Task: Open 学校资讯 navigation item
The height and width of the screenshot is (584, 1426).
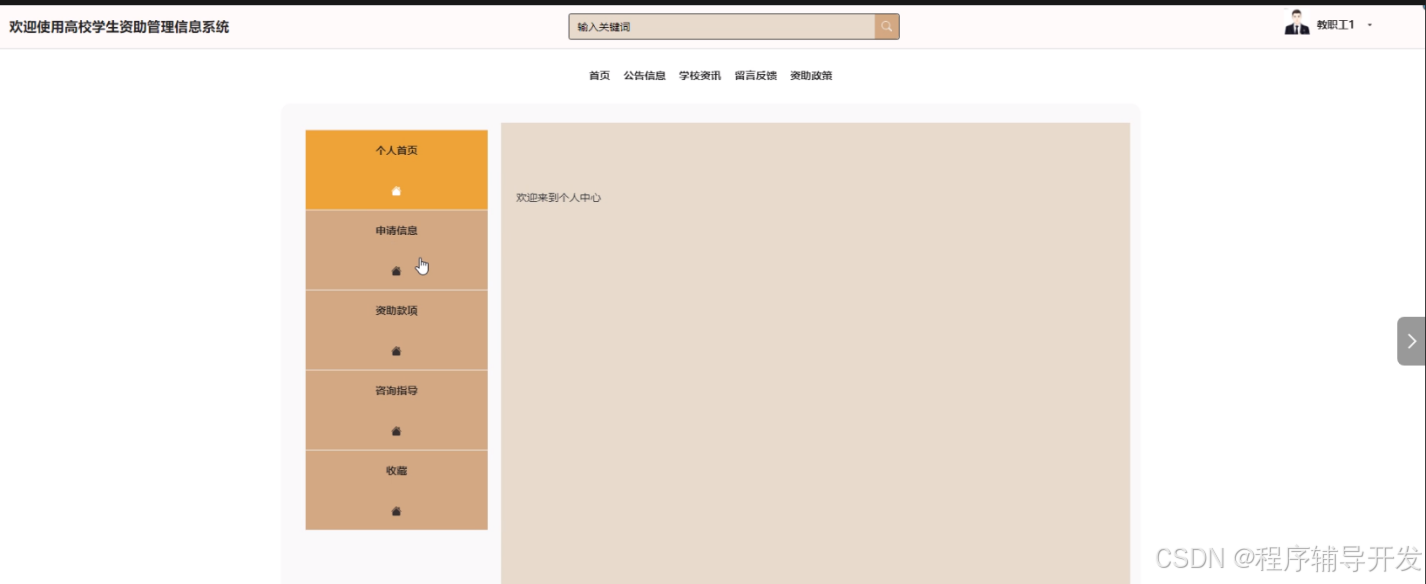Action: (x=700, y=76)
